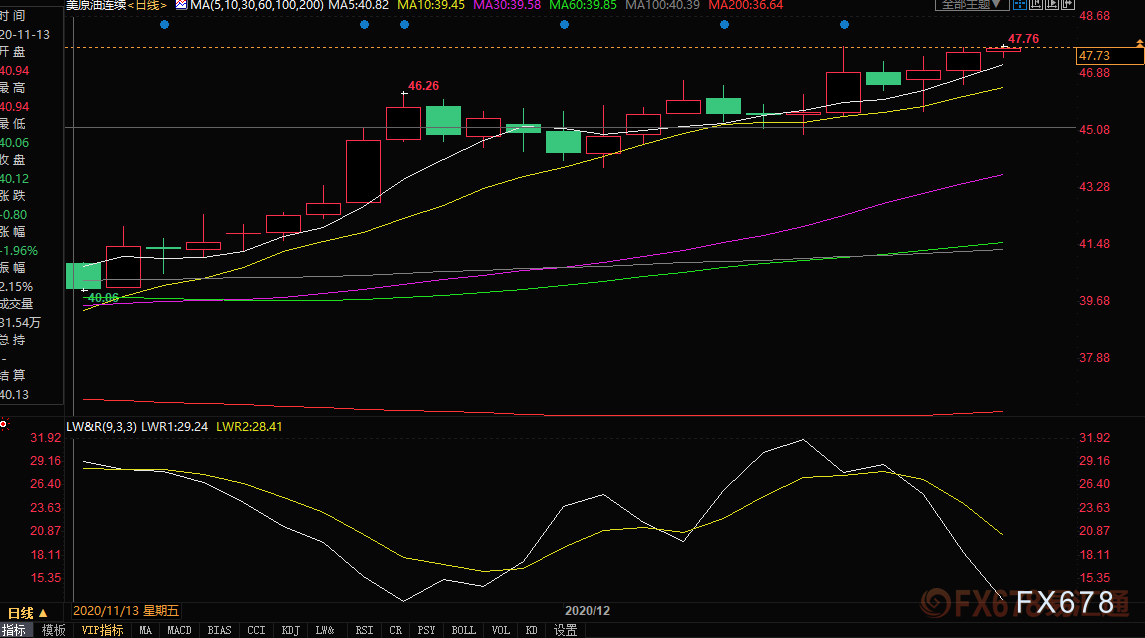Open the 设置 settings button
Screen dimensions: 1145x638
click(566, 630)
